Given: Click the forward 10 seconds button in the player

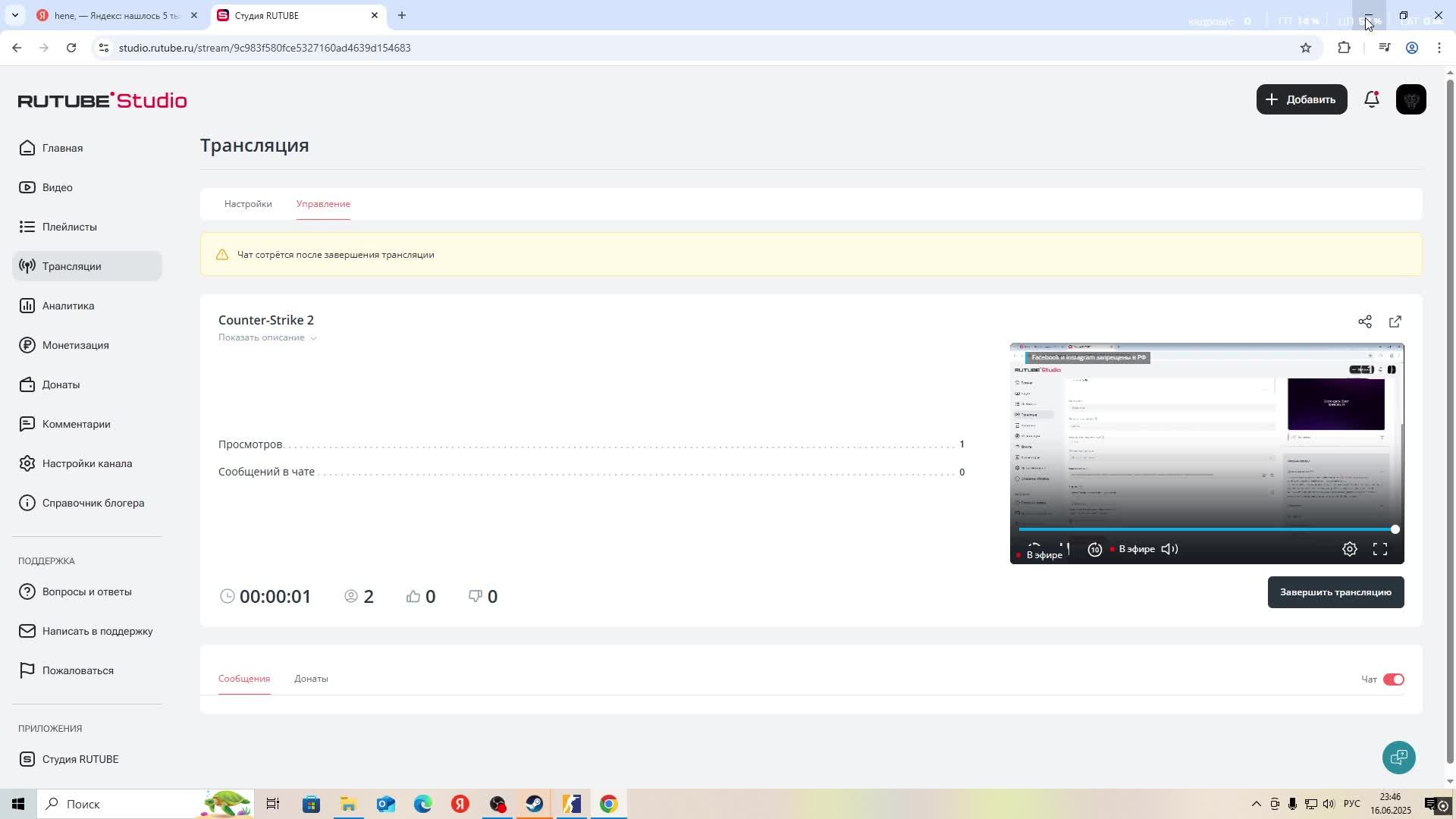Looking at the screenshot, I should 1095,550.
